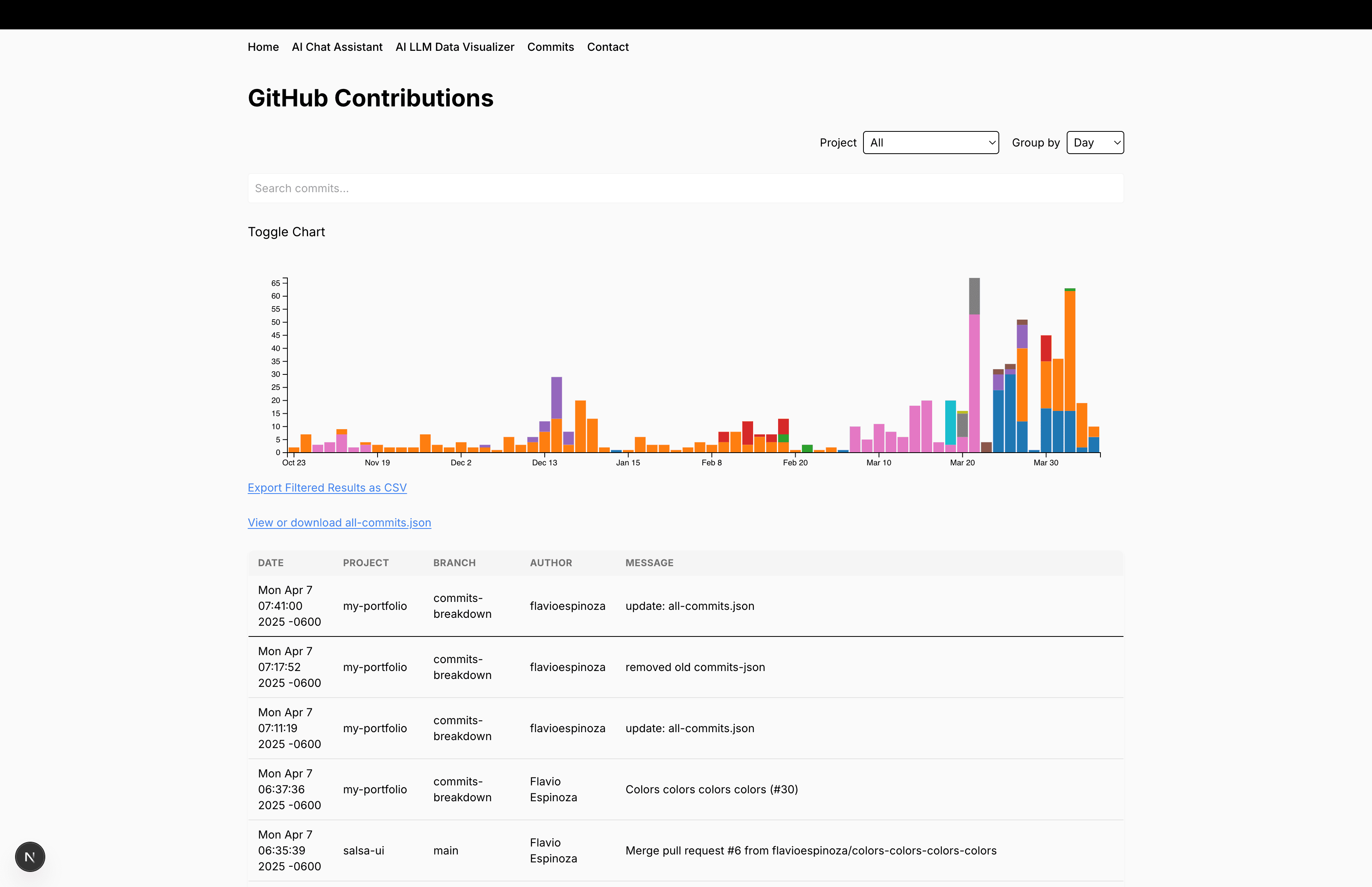Screen dimensions: 1372x887
Task: Select the 'removed old commits-json' commit row
Action: 695,667
